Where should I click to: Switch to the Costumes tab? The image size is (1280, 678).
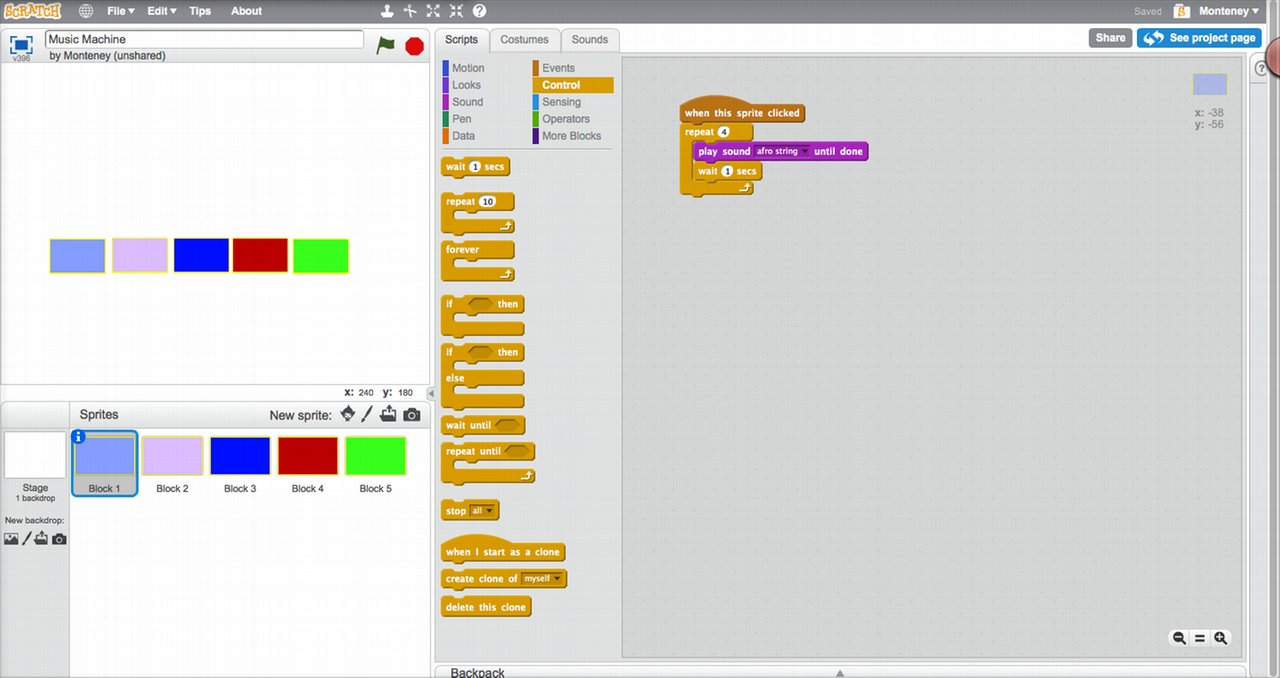pyautogui.click(x=524, y=39)
